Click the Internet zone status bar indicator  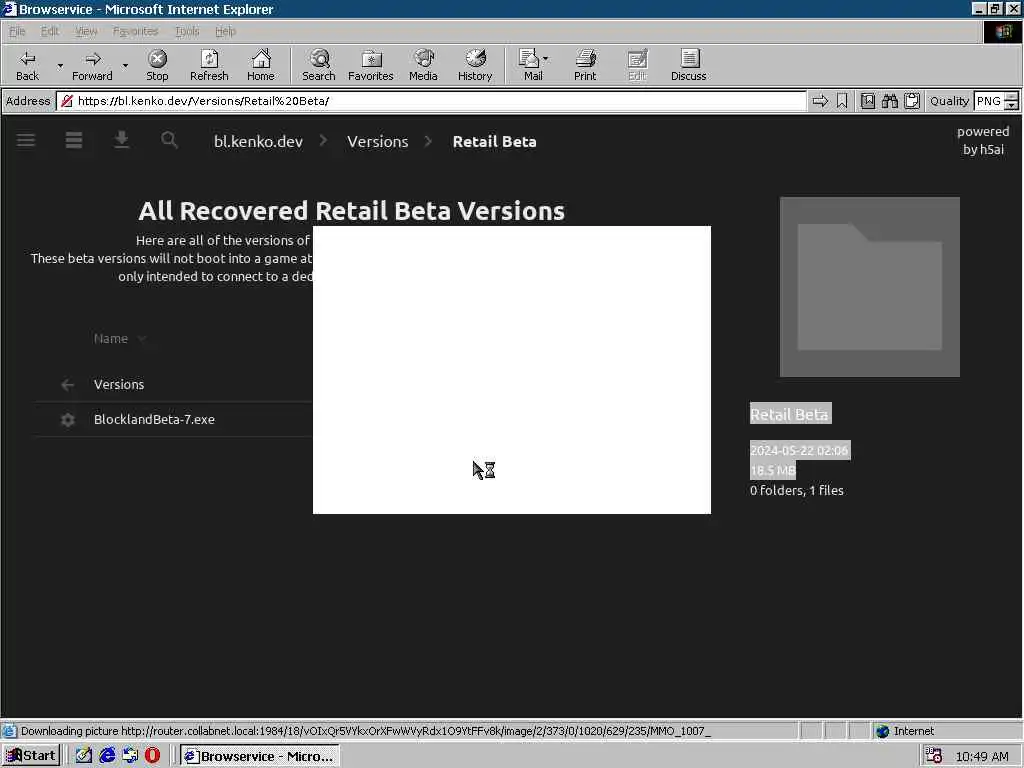(x=904, y=731)
